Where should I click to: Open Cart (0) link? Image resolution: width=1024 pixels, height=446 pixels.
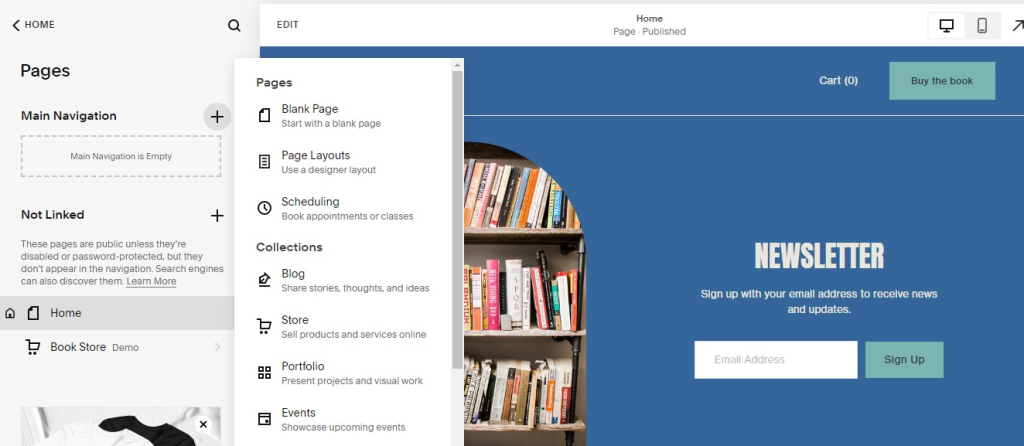839,80
